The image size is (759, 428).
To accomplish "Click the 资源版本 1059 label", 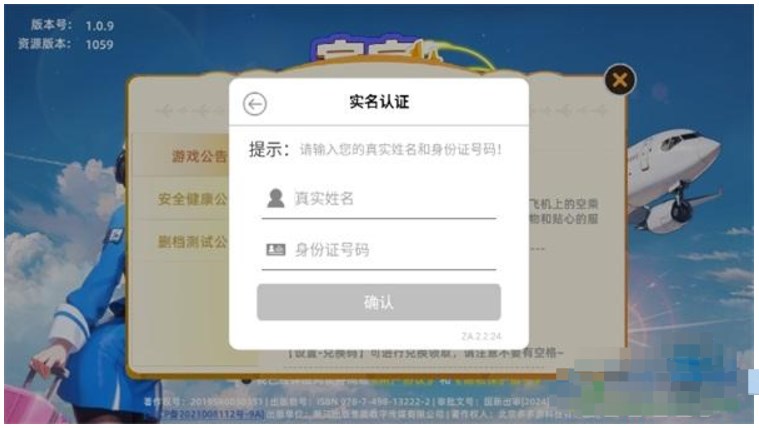I will pyautogui.click(x=66, y=44).
